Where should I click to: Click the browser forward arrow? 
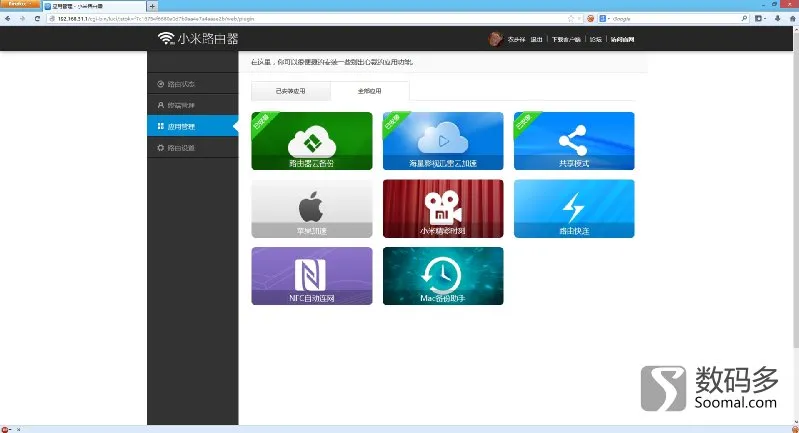click(x=22, y=18)
